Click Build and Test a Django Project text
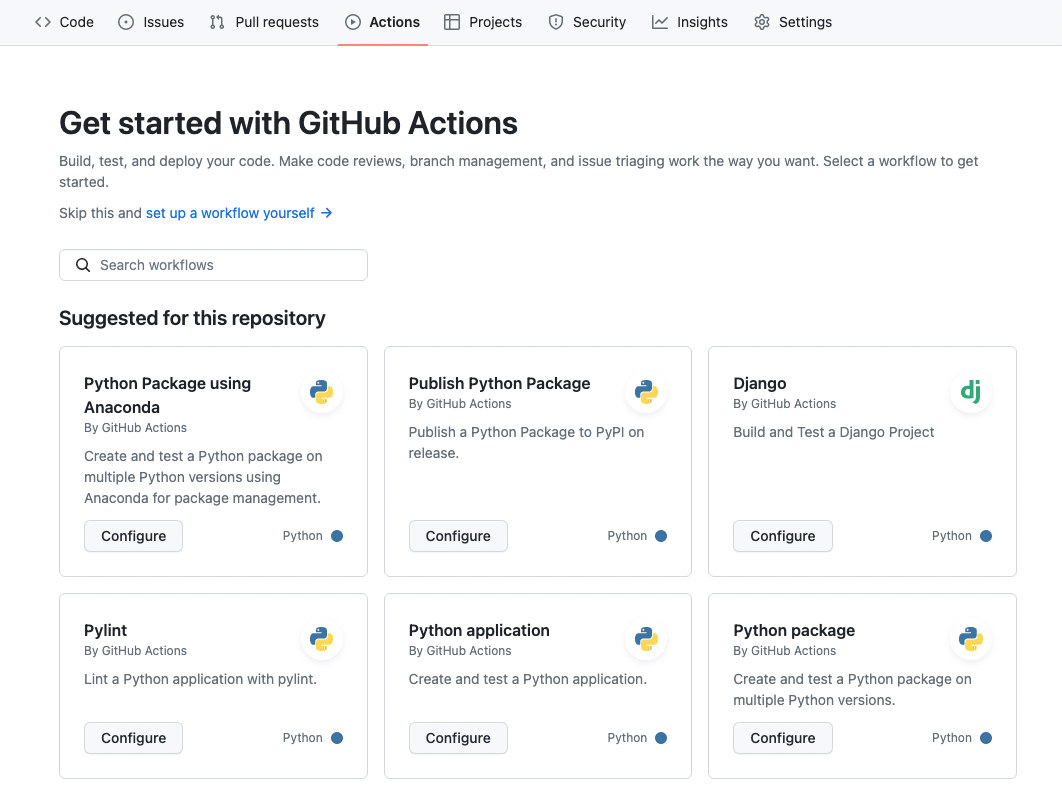 833,432
